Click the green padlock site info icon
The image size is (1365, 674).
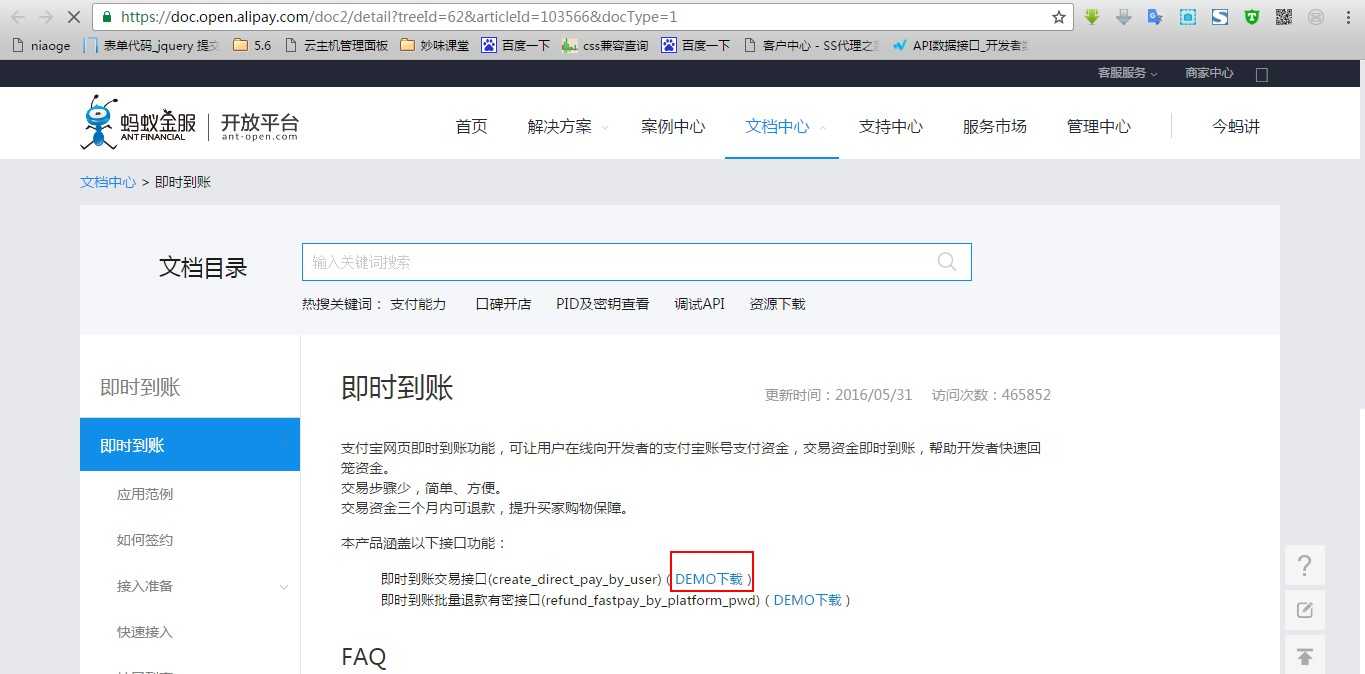(108, 17)
